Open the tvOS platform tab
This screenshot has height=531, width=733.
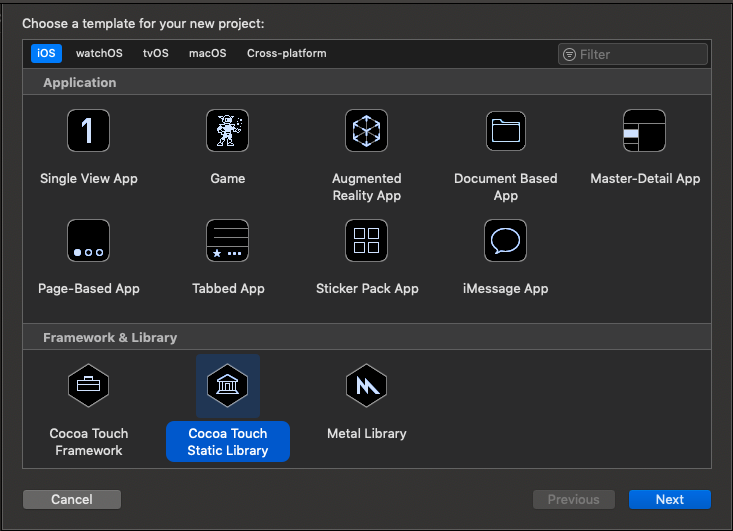[x=156, y=53]
